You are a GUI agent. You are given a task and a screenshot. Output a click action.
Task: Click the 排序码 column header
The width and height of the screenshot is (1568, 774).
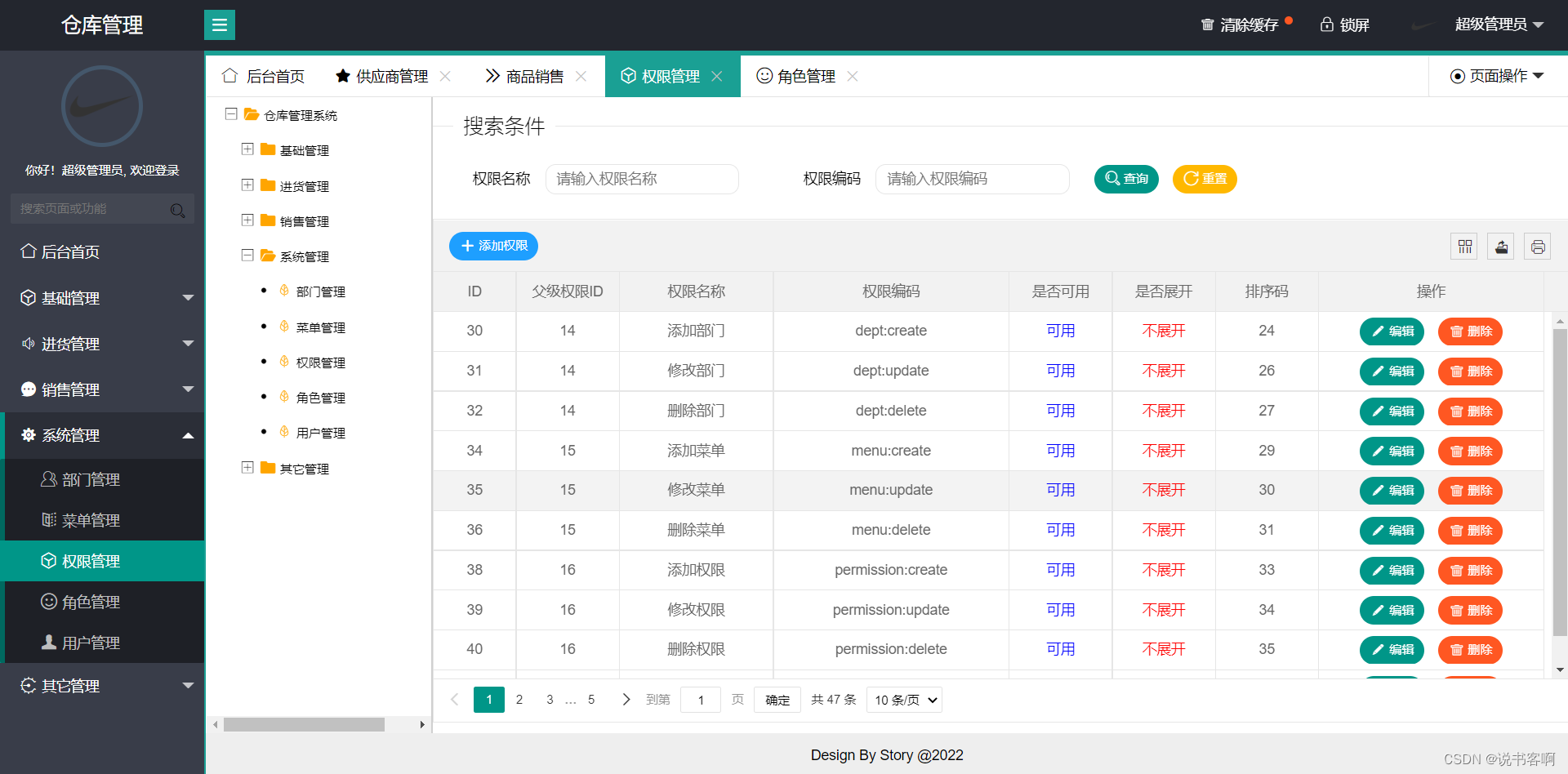pyautogui.click(x=1267, y=291)
